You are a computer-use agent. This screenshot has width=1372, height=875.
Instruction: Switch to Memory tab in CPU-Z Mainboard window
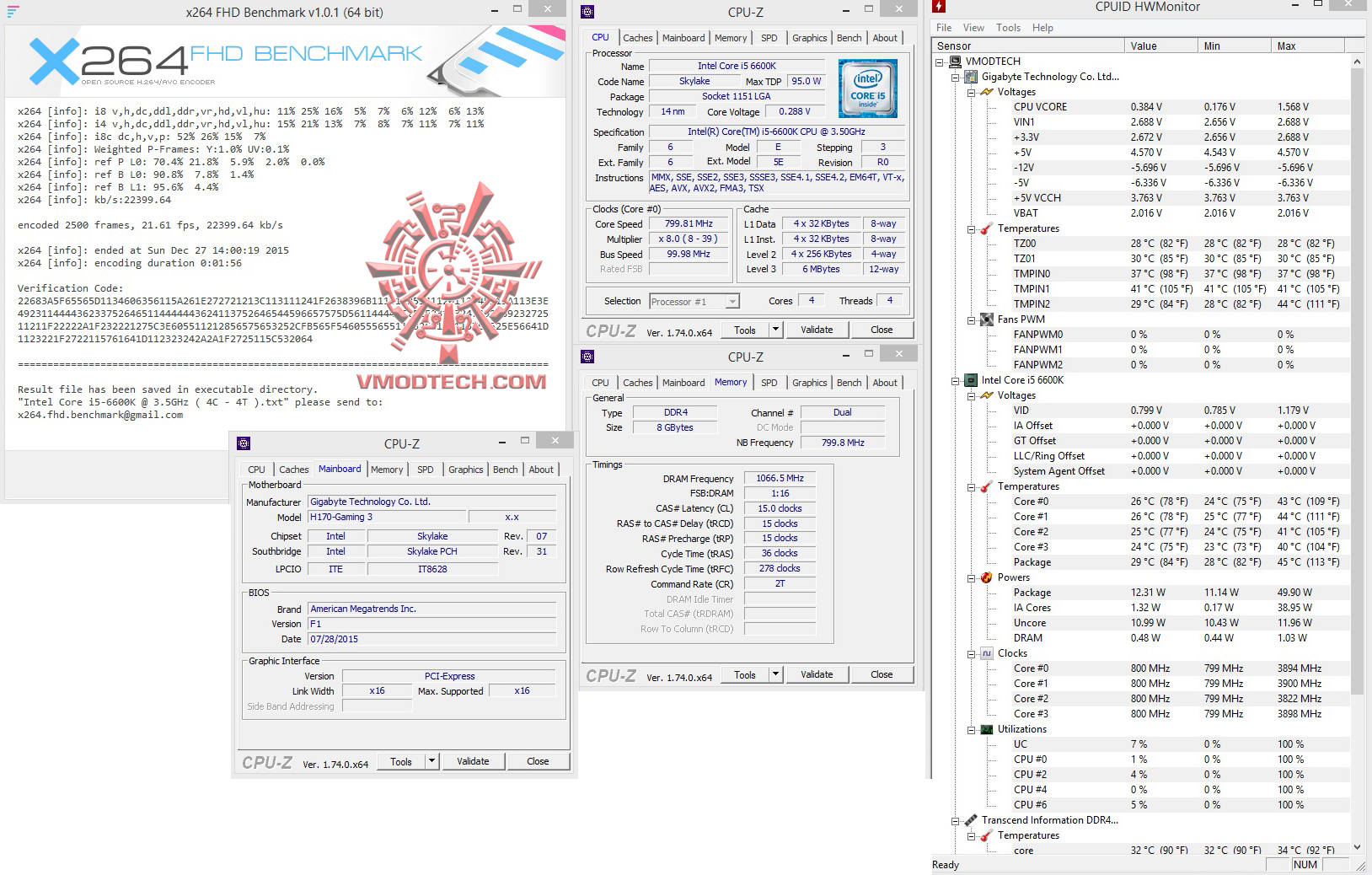tap(386, 470)
